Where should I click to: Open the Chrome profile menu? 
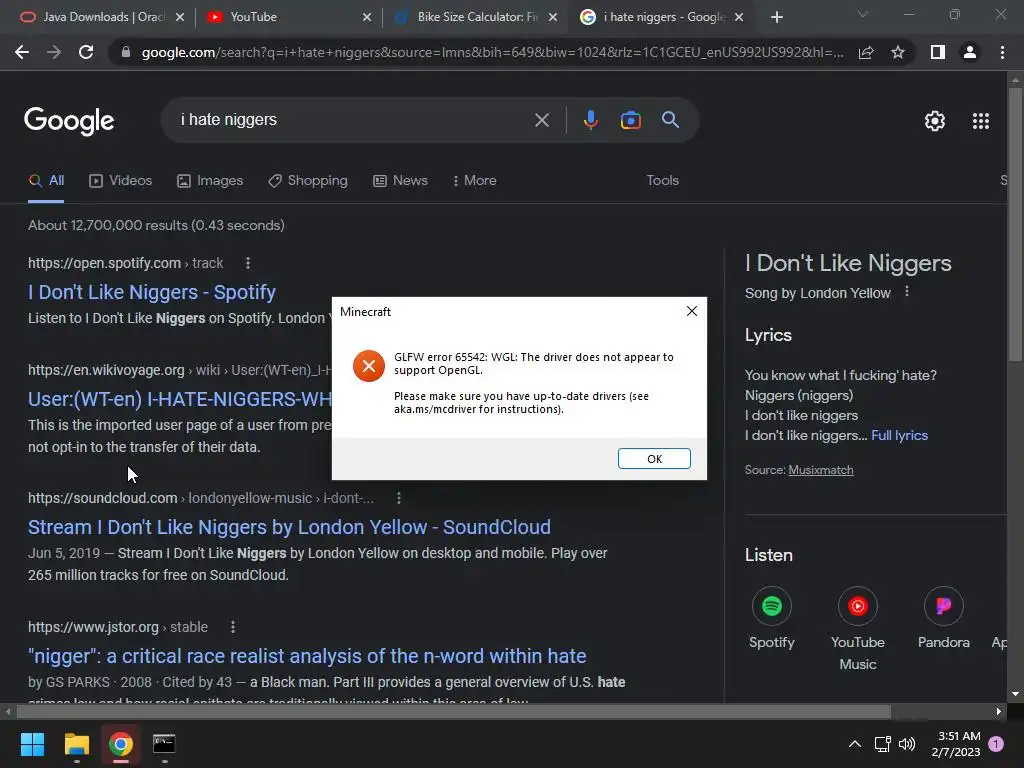pos(970,52)
